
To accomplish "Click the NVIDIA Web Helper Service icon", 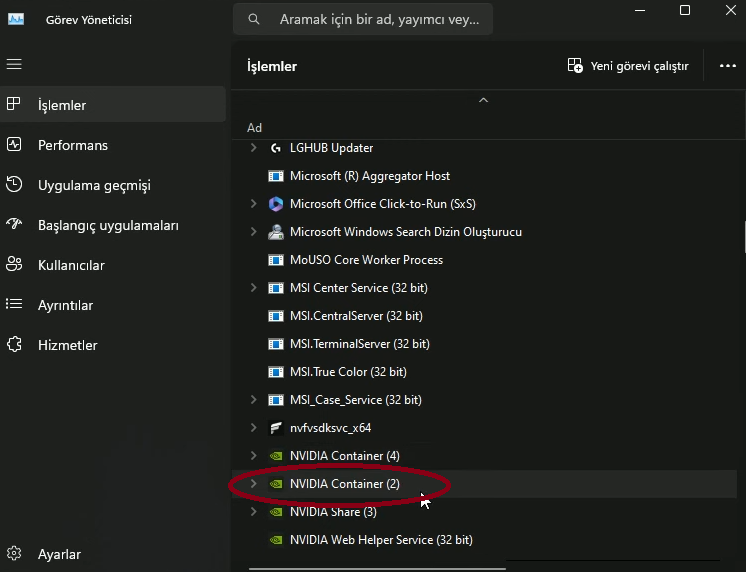I will point(276,540).
